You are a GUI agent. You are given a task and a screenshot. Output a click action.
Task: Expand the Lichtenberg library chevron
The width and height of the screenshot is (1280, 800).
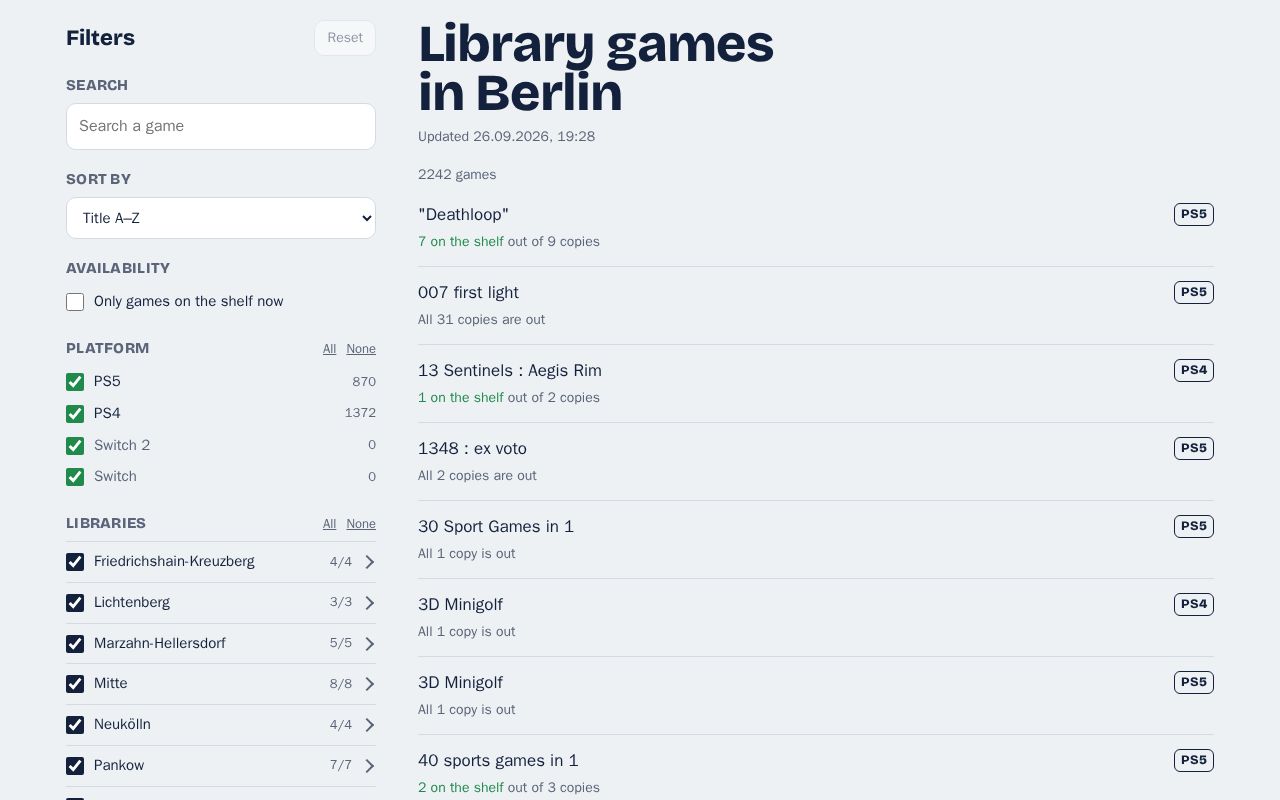pyautogui.click(x=369, y=603)
